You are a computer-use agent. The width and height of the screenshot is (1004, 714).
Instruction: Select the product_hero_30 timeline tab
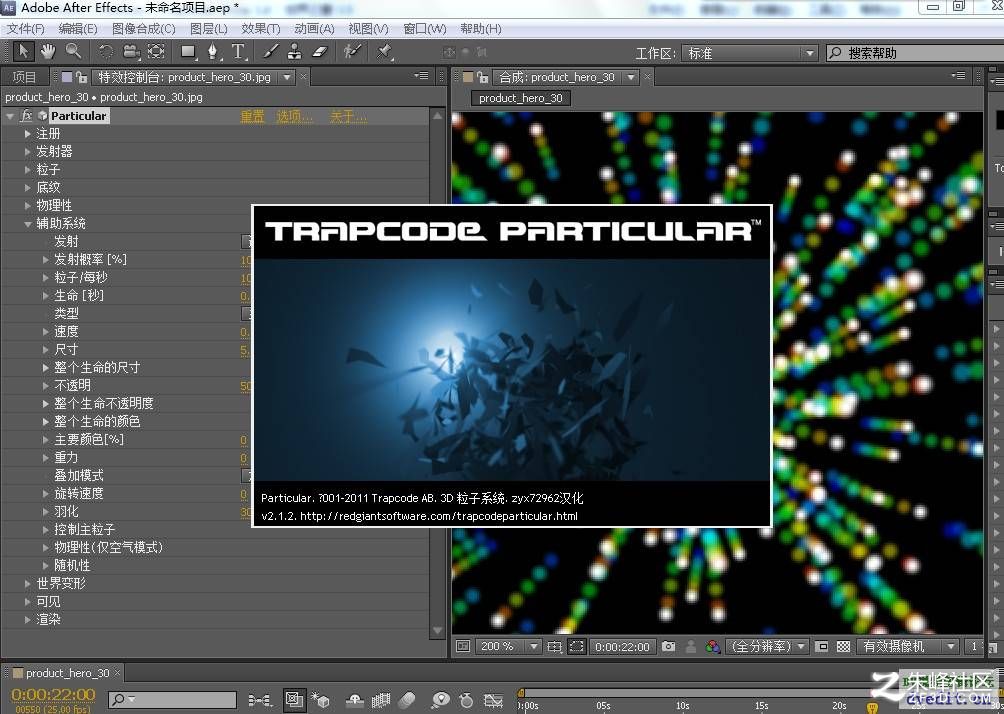point(67,673)
